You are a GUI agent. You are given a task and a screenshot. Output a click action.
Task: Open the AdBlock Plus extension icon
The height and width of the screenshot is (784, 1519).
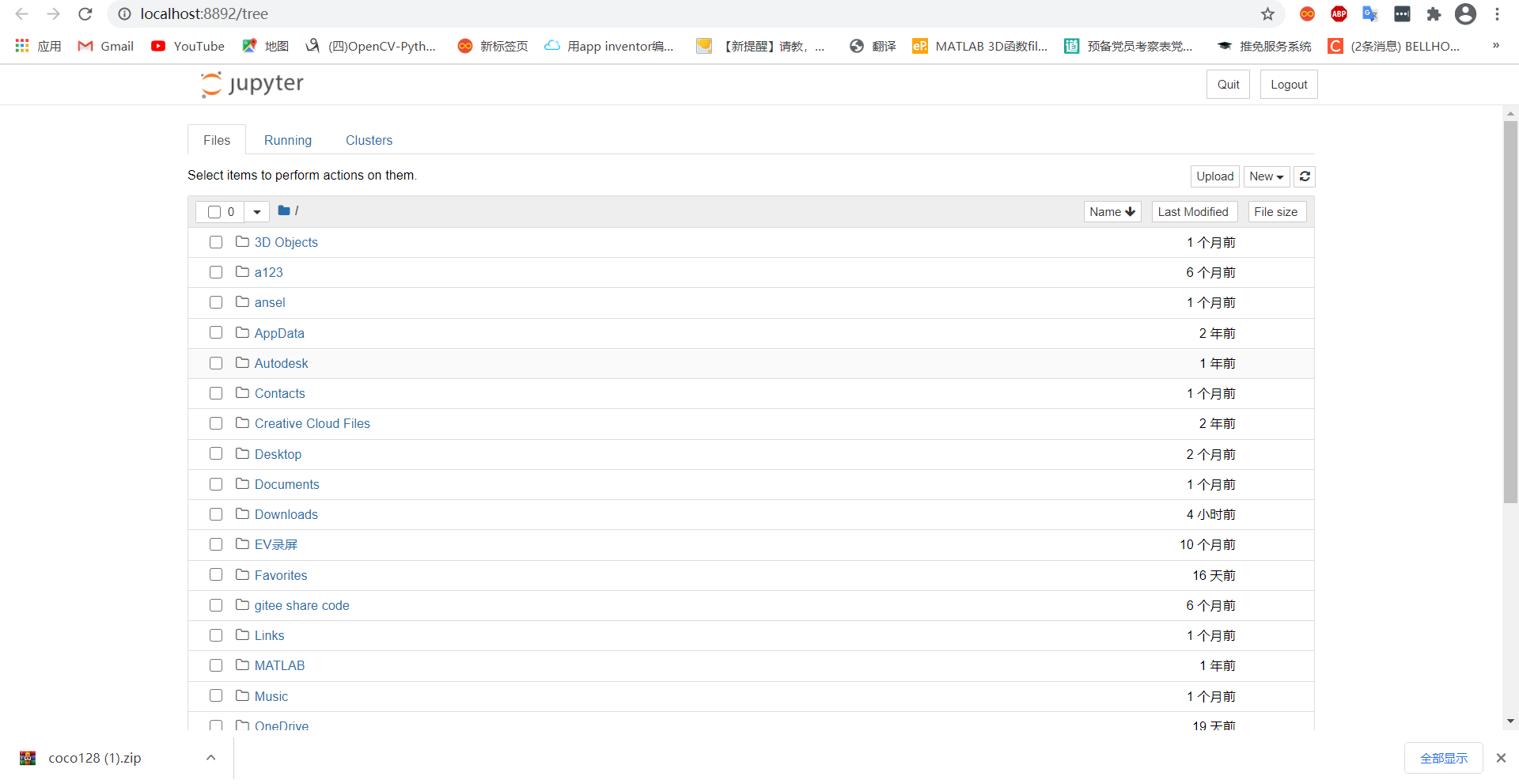[x=1339, y=14]
